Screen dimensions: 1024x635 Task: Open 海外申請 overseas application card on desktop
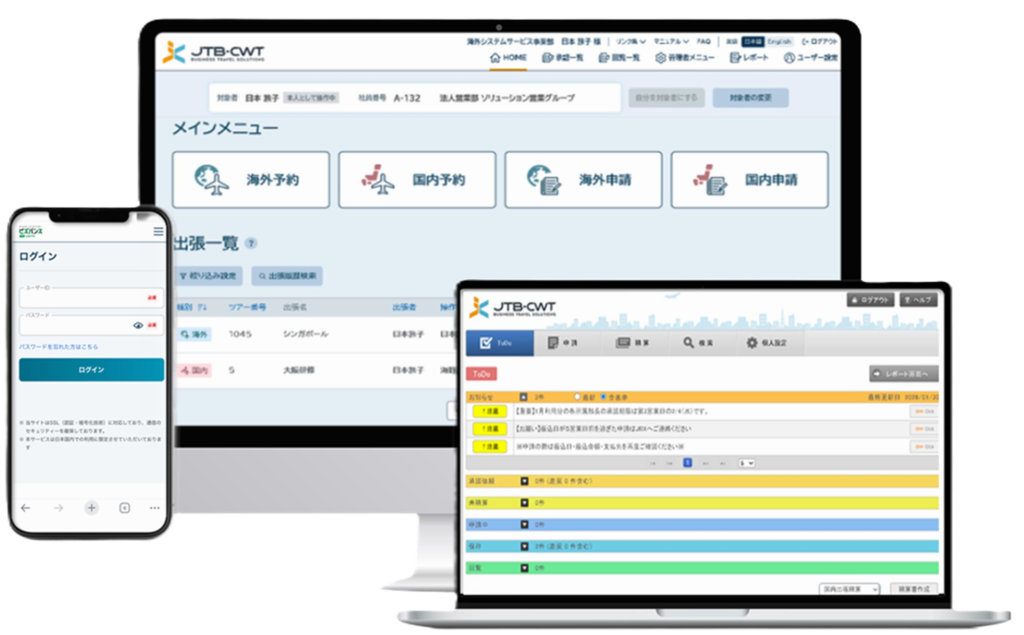click(583, 180)
